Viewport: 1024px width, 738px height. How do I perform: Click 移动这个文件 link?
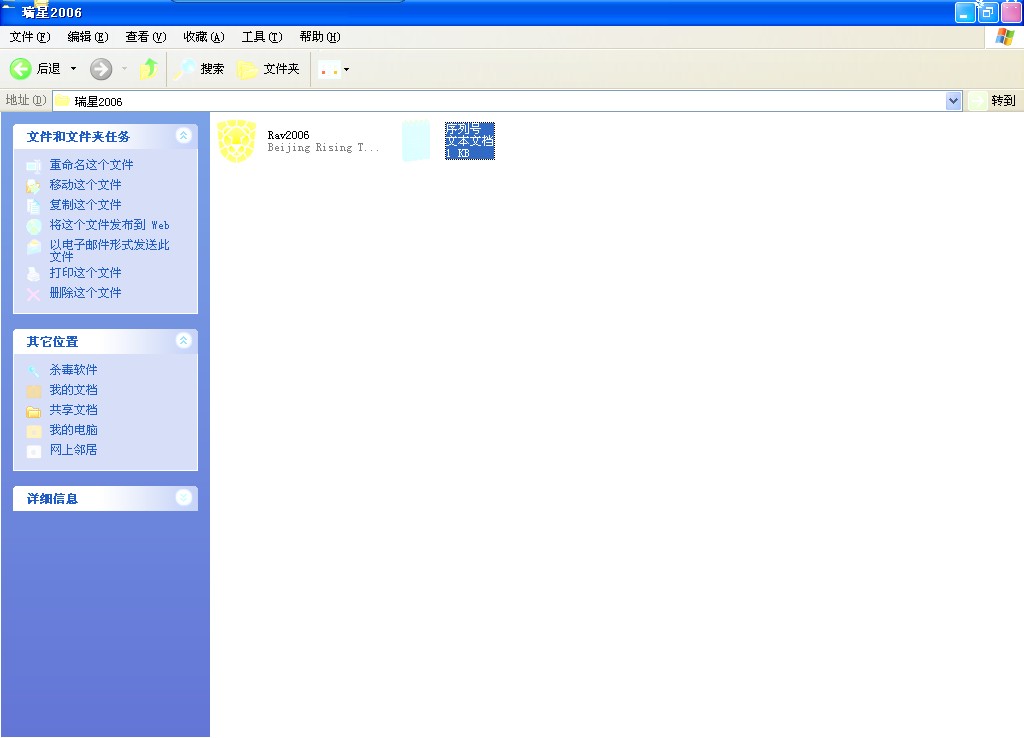[86, 185]
